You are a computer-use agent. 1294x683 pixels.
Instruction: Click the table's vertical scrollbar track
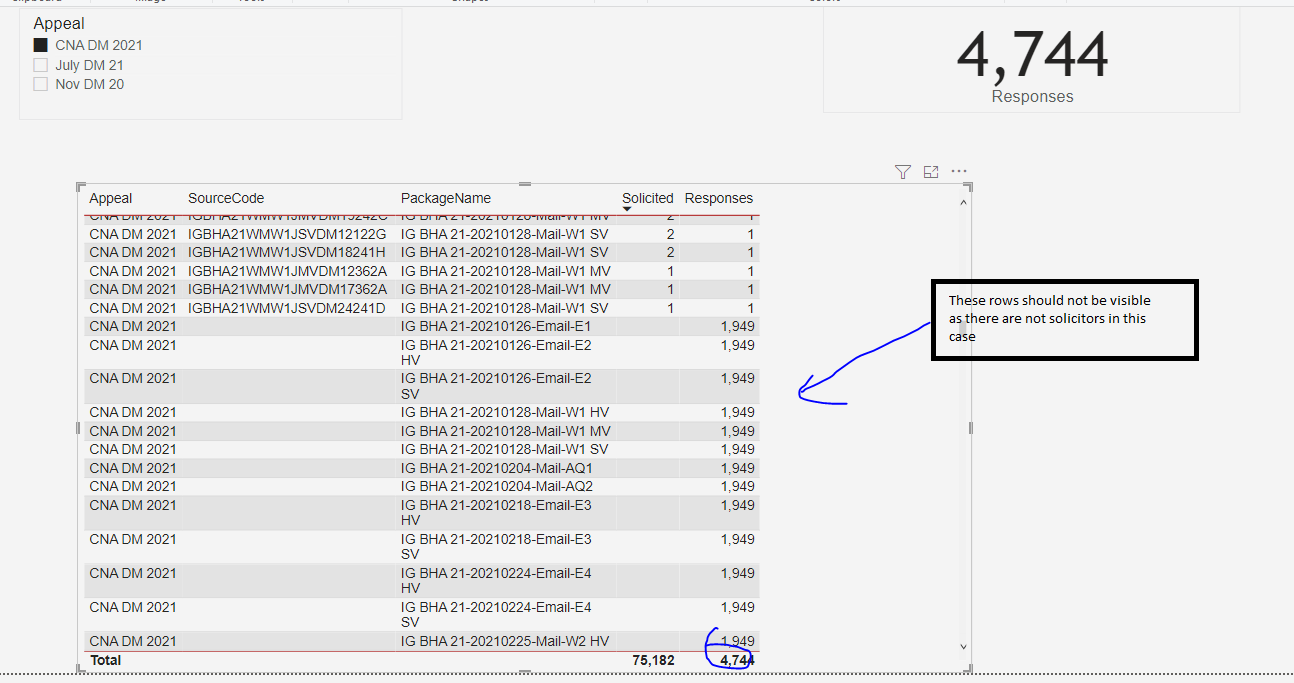tap(963, 425)
